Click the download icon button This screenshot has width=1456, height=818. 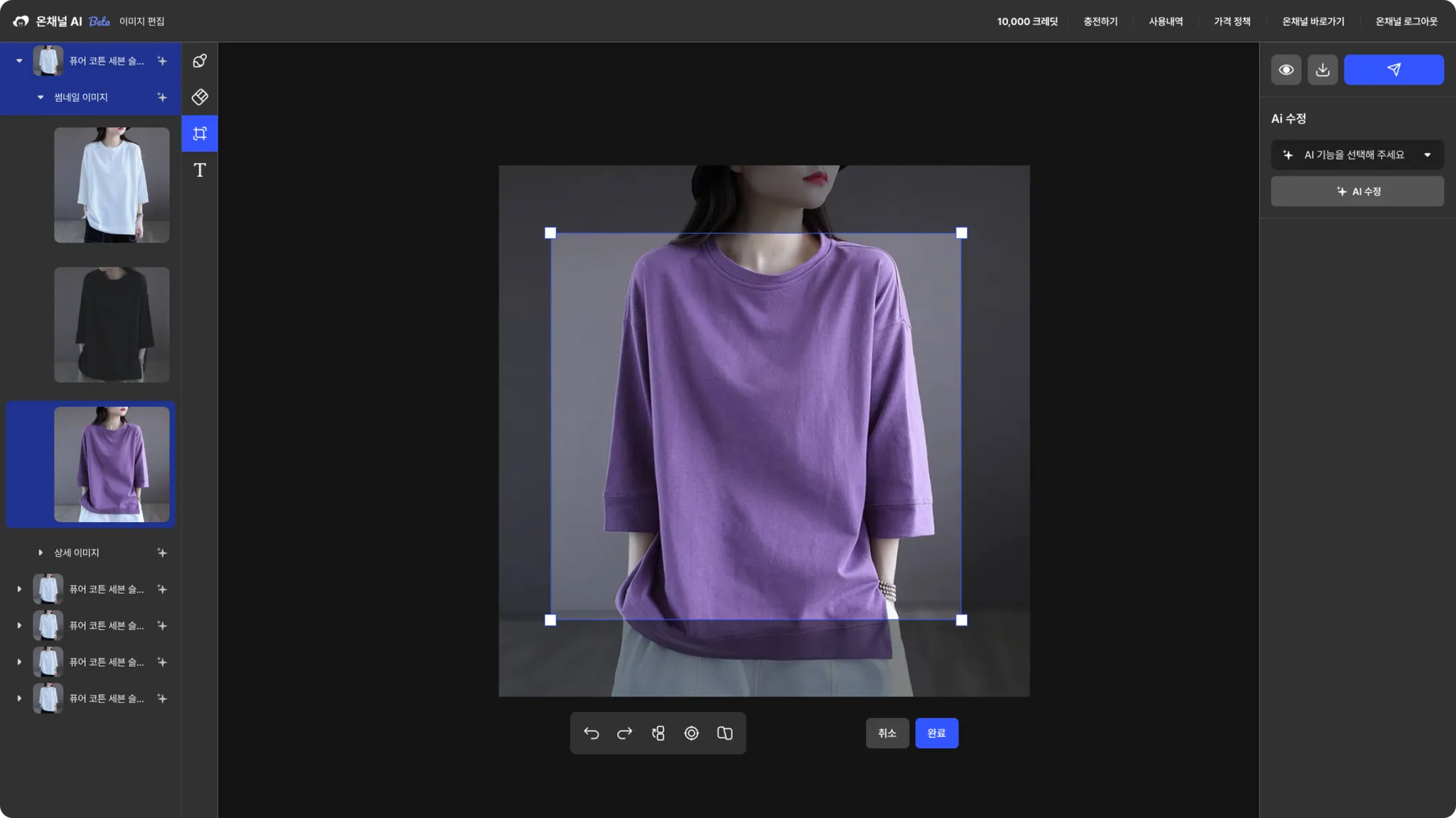coord(1322,70)
